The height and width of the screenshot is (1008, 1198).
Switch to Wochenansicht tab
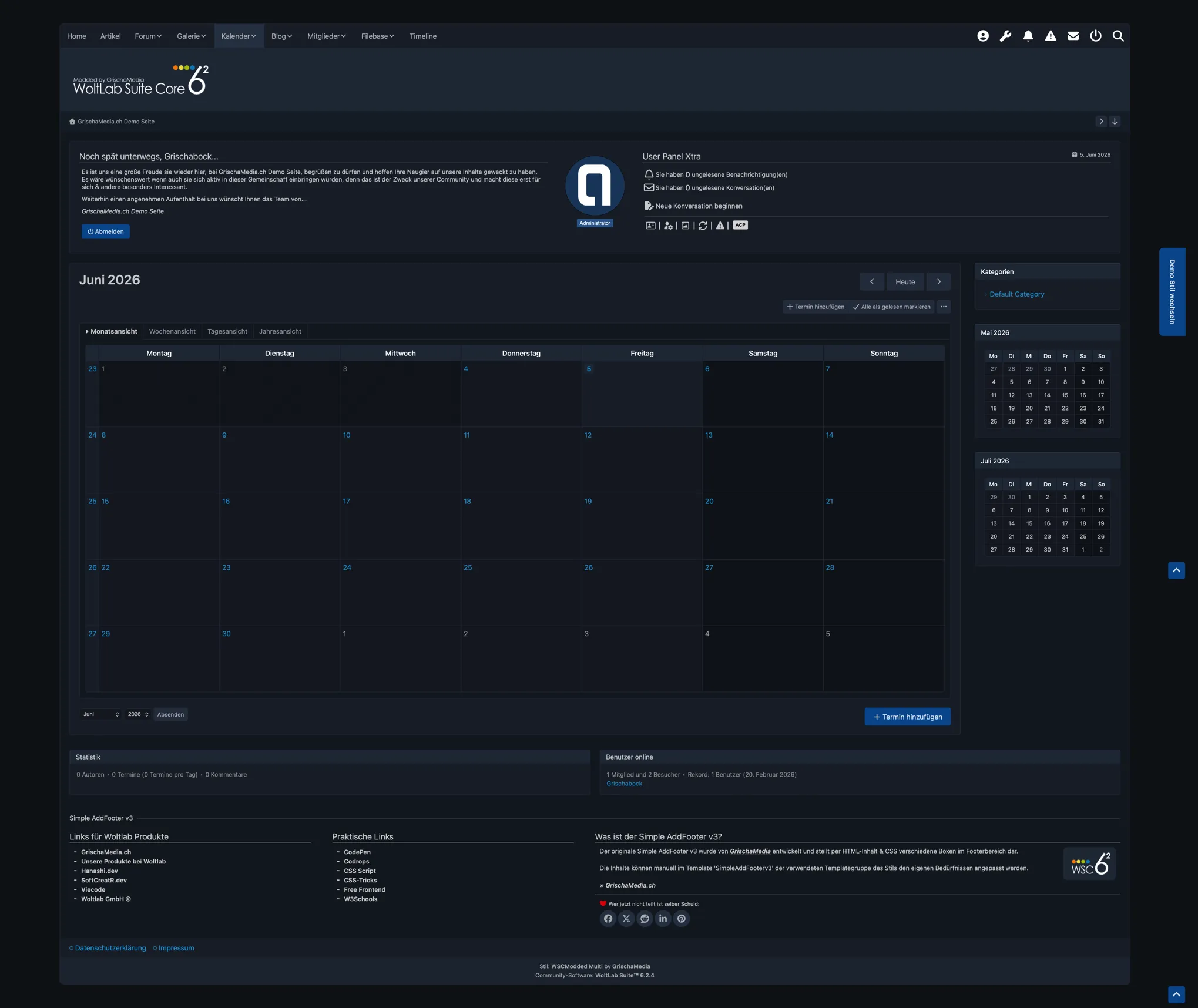[172, 331]
